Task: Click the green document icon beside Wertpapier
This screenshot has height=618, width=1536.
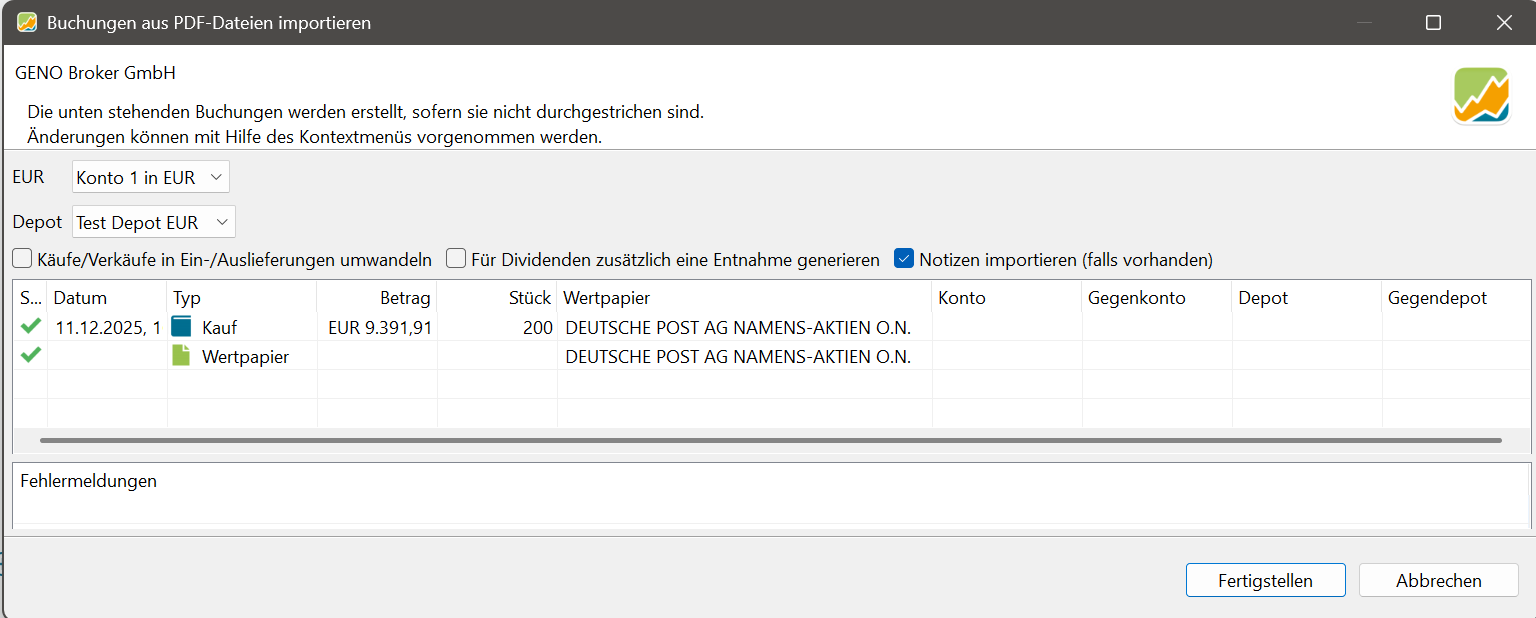Action: click(x=181, y=355)
